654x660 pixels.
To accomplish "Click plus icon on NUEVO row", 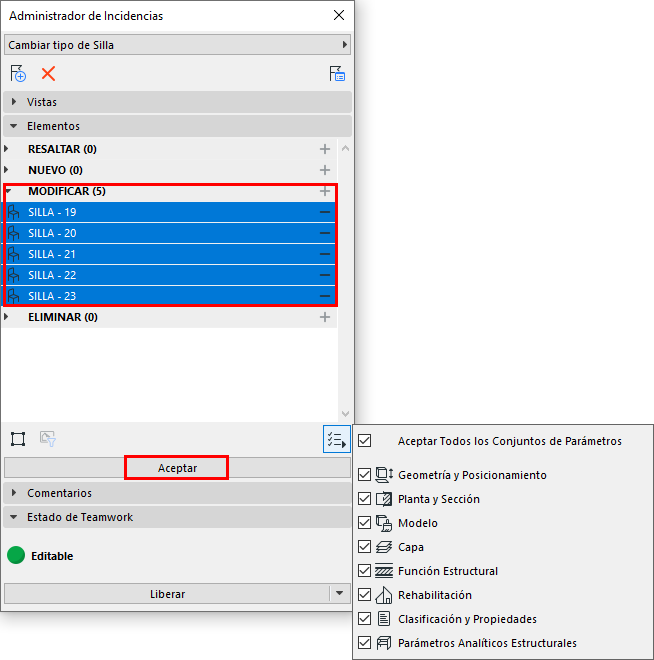I will (x=324, y=170).
